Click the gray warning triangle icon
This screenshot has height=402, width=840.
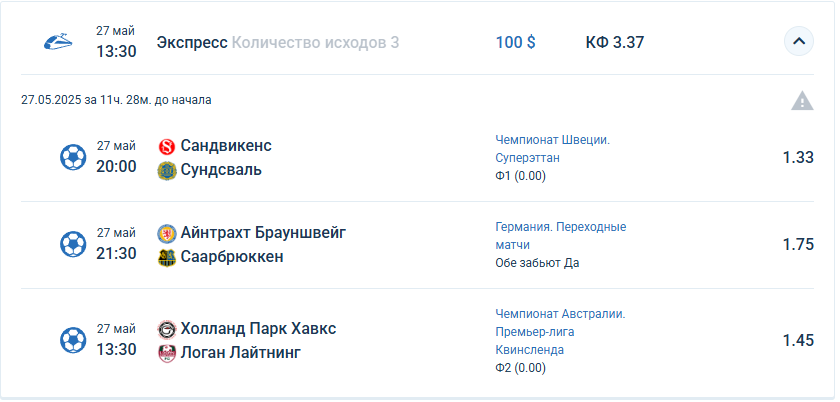[x=802, y=101]
